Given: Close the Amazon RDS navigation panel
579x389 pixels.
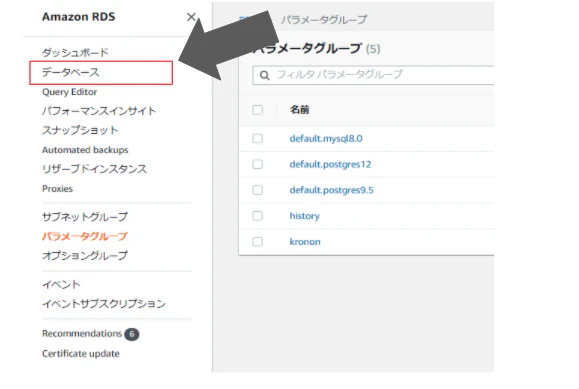Looking at the screenshot, I should [x=191, y=17].
